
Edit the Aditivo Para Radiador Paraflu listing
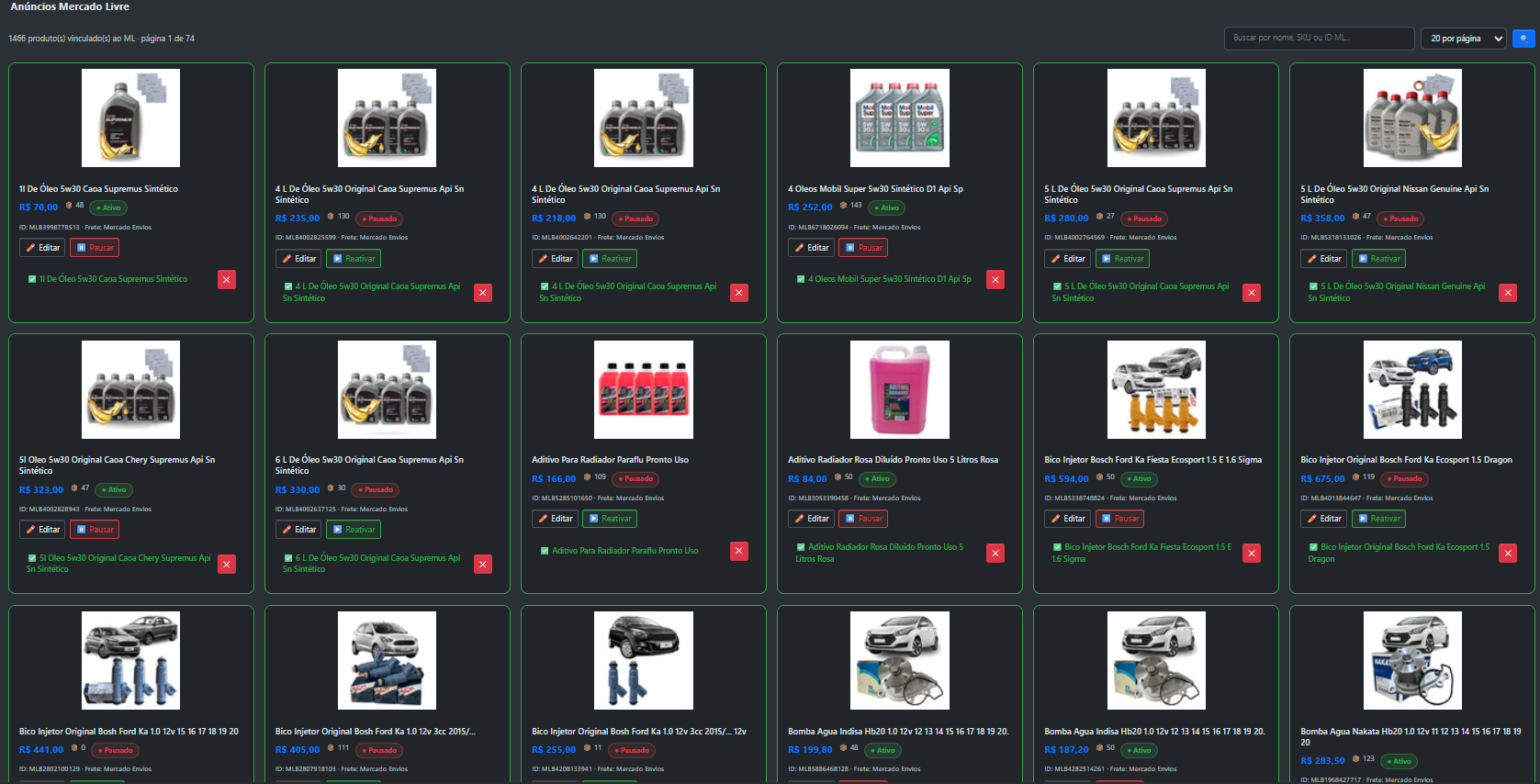[x=555, y=519]
